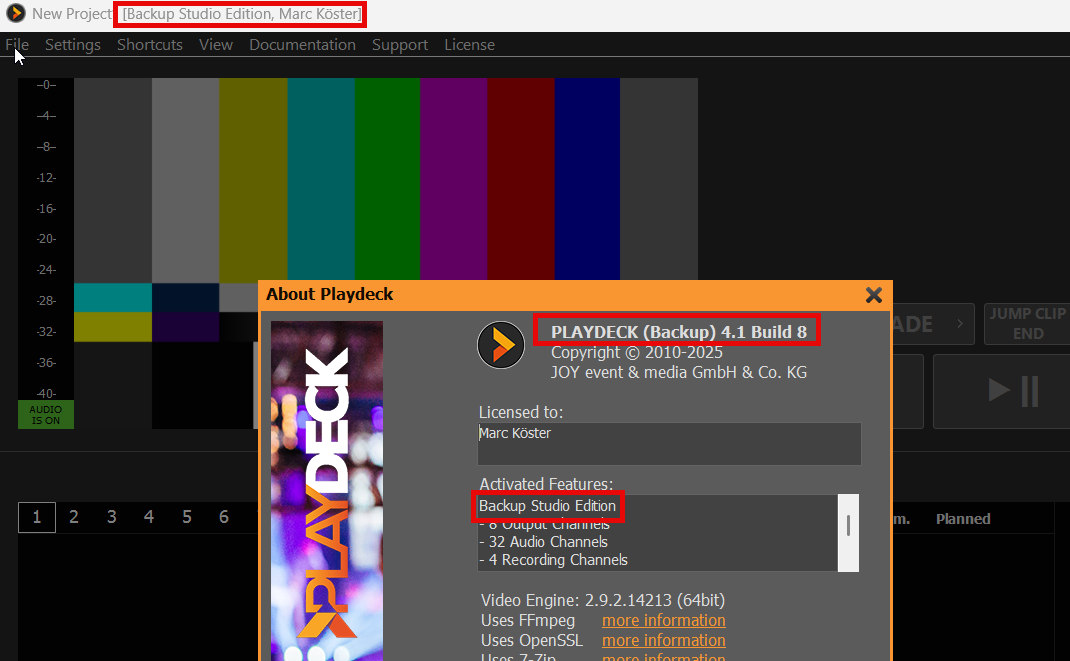The image size is (1070, 661).
Task: Click the "Licensed to:" label
Action: pyautogui.click(x=521, y=412)
